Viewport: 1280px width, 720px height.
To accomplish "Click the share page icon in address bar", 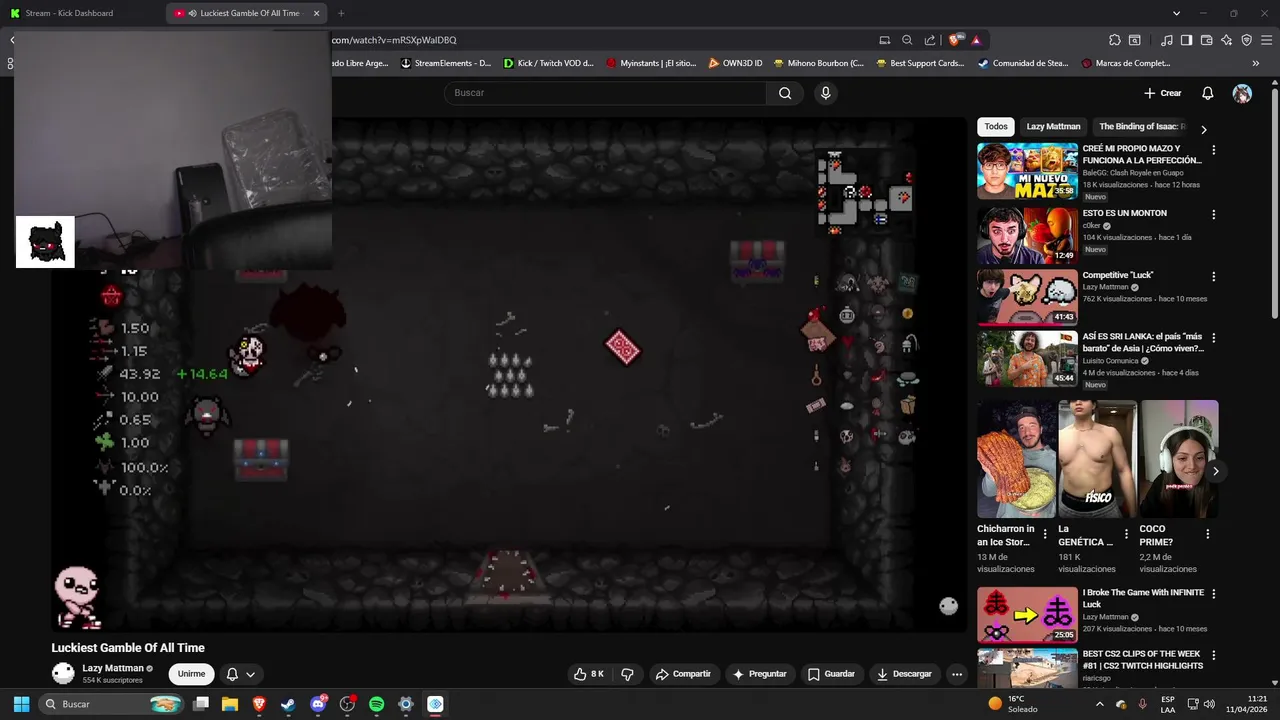I will click(x=930, y=40).
